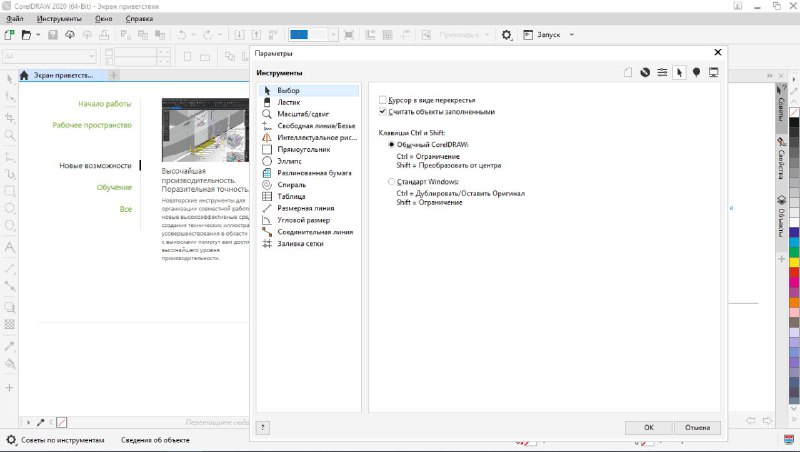The height and width of the screenshot is (452, 800).
Task: Open Новые возможности section
Action: coord(95,165)
